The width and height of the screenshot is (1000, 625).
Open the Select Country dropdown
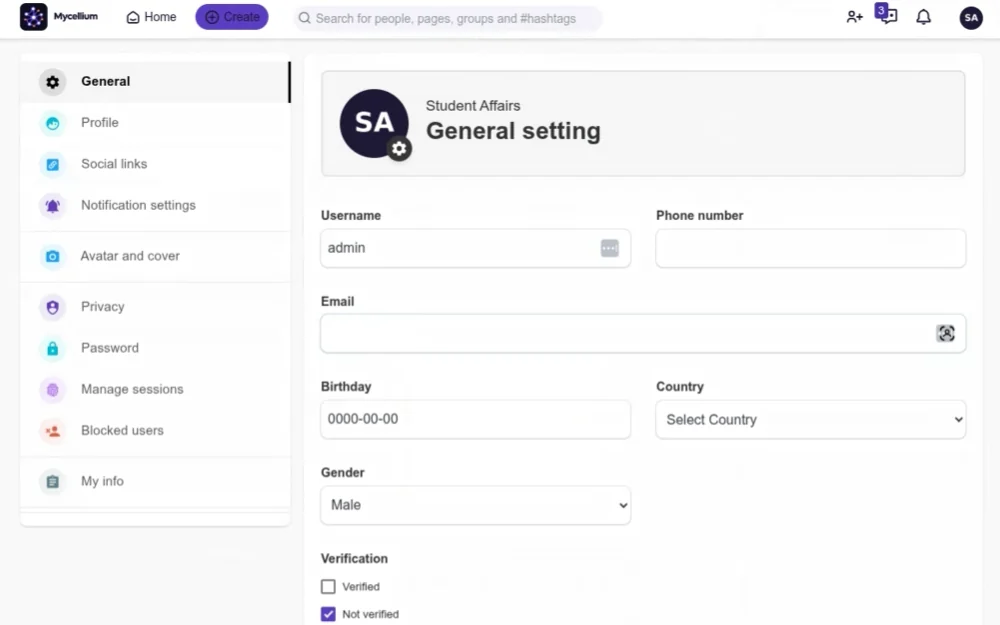(811, 419)
